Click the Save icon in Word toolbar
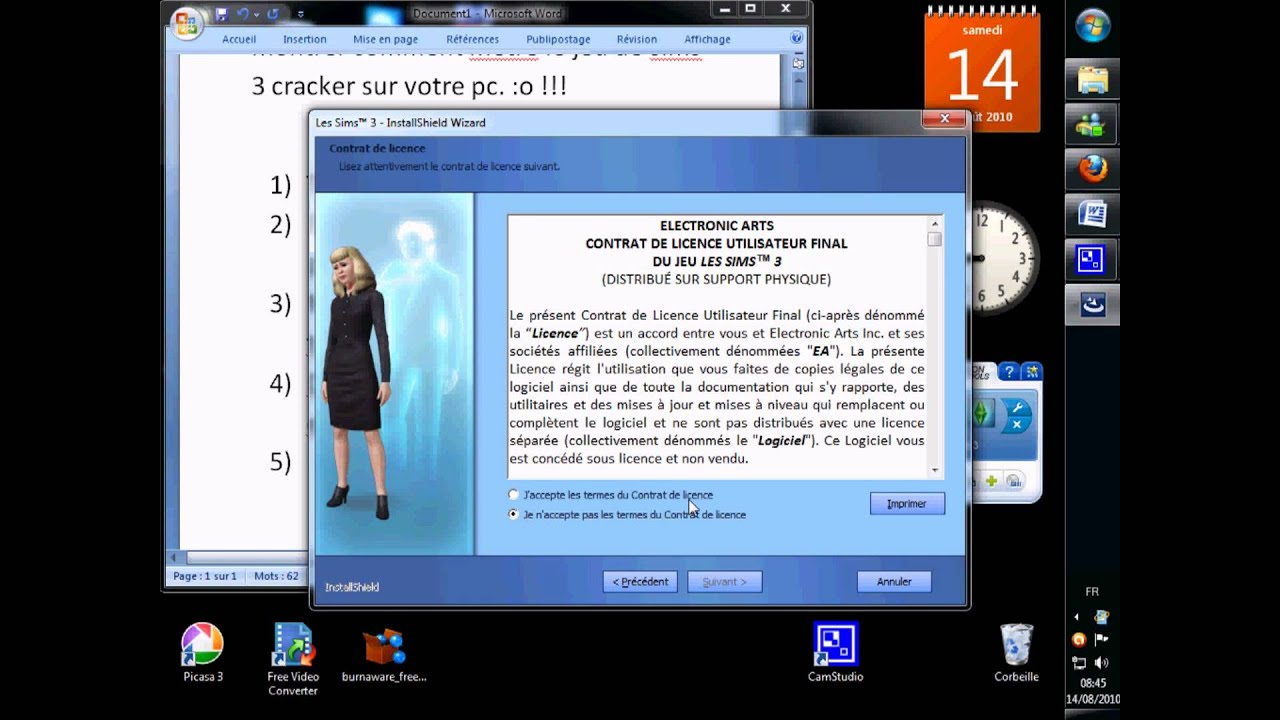This screenshot has height=720, width=1280. pyautogui.click(x=221, y=14)
